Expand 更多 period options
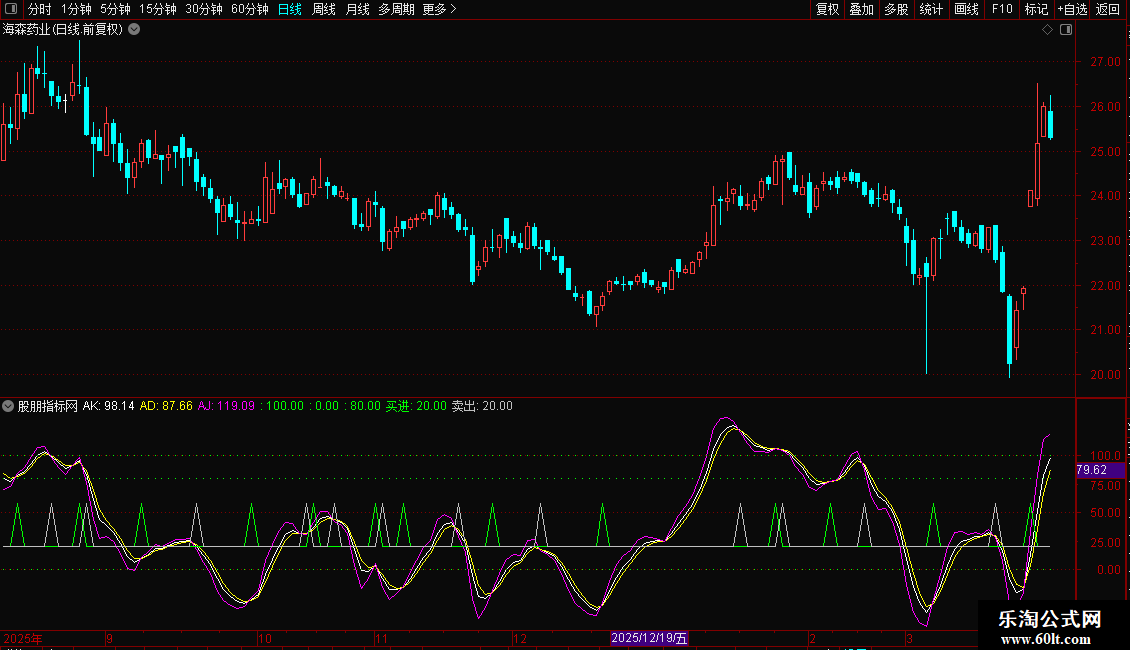The height and width of the screenshot is (650, 1130). tap(439, 9)
